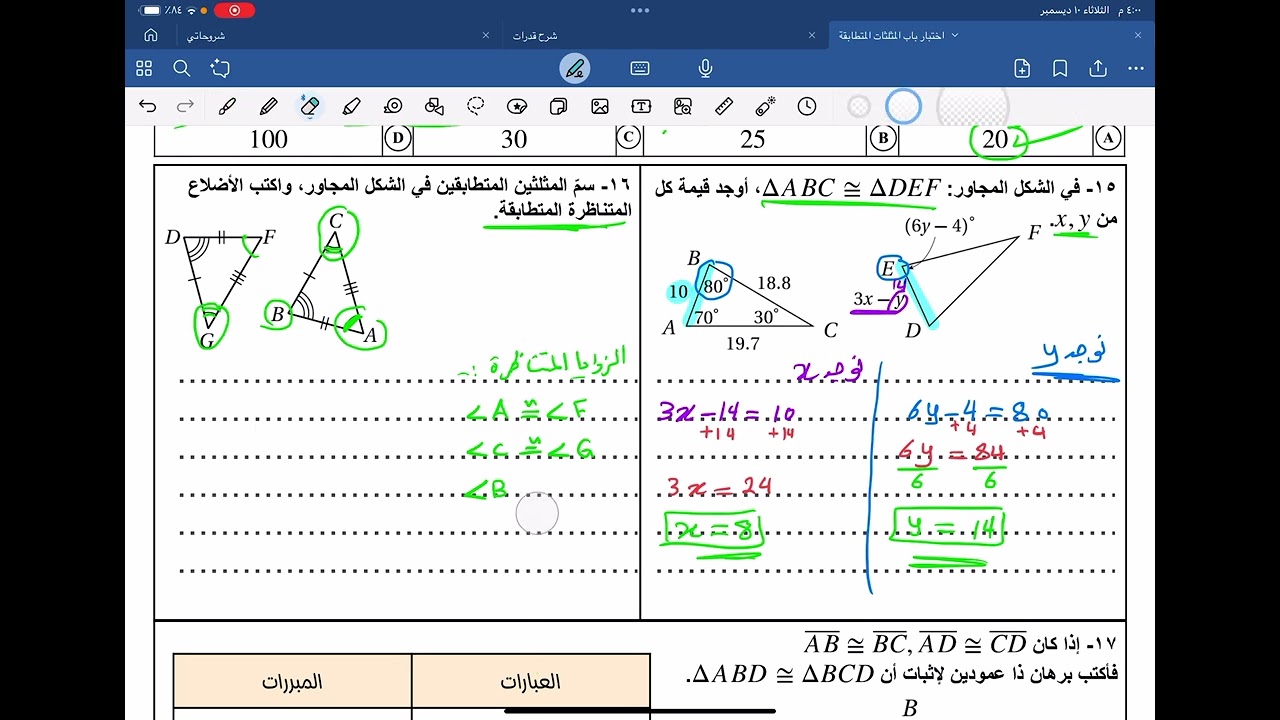1280x720 pixels.
Task: Tap the option letter B circle
Action: (882, 138)
